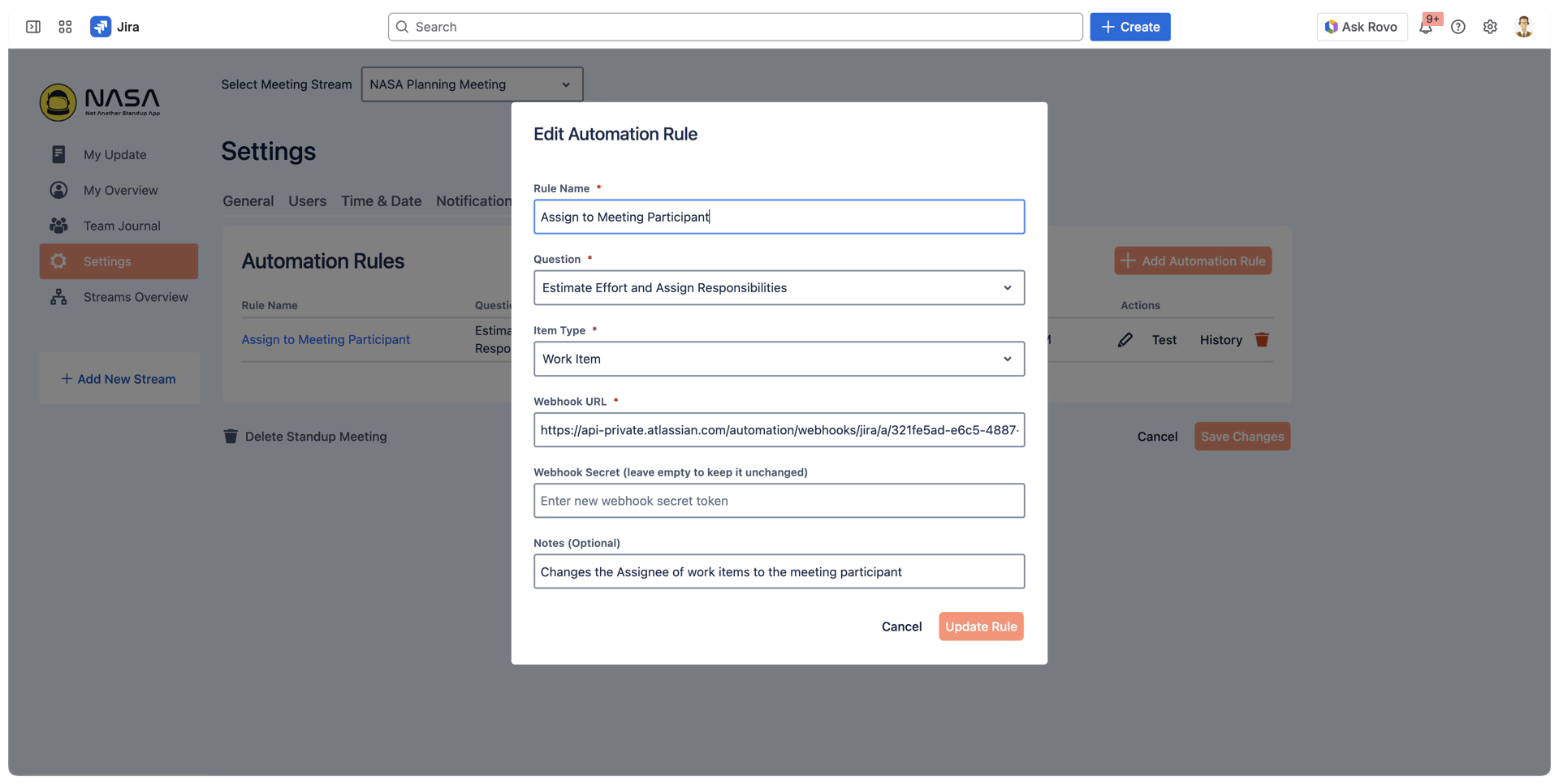Click the Update Rule button
Image resolution: width=1559 pixels, height=784 pixels.
point(980,626)
